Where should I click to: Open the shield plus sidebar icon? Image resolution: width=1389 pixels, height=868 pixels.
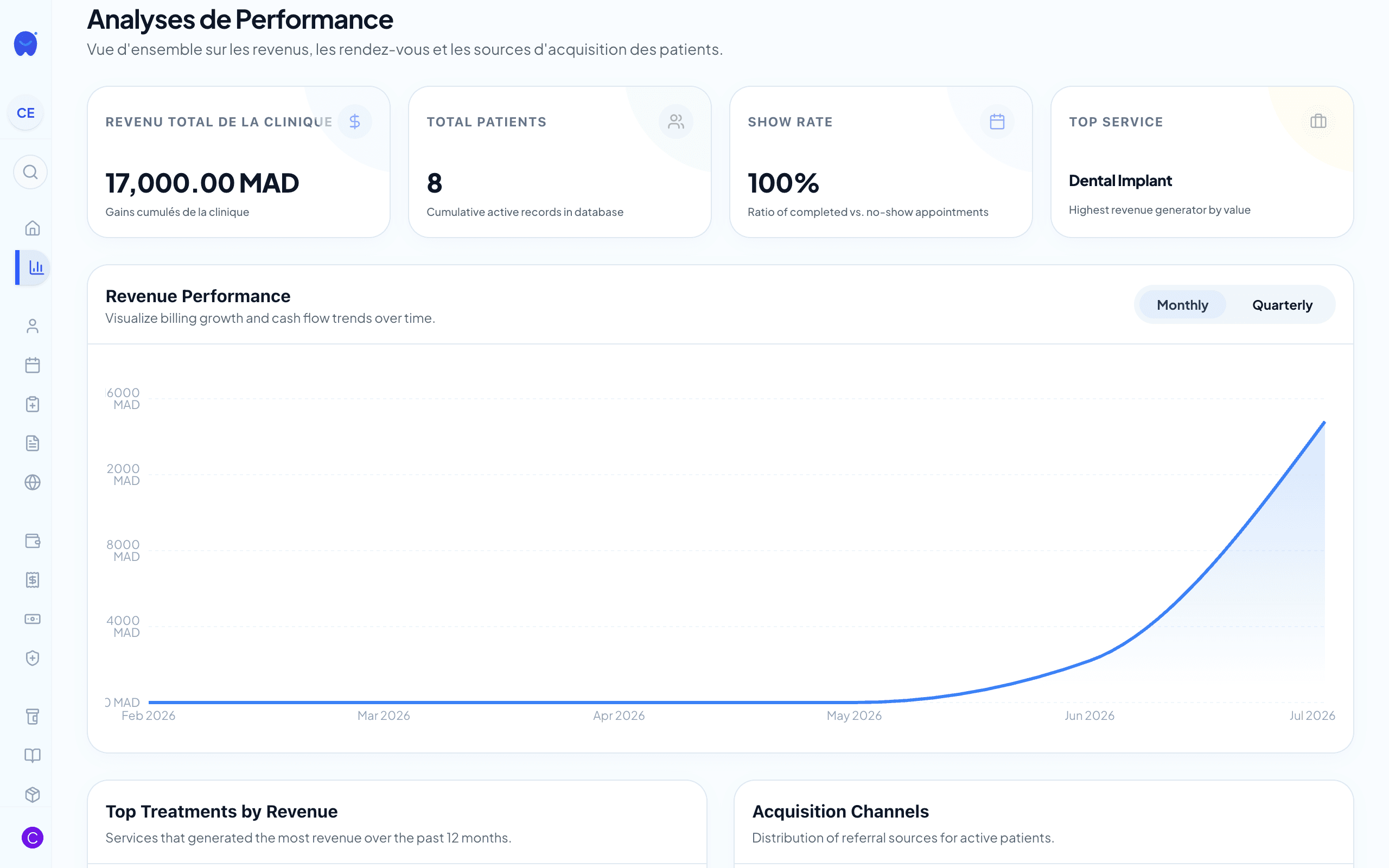pos(33,658)
